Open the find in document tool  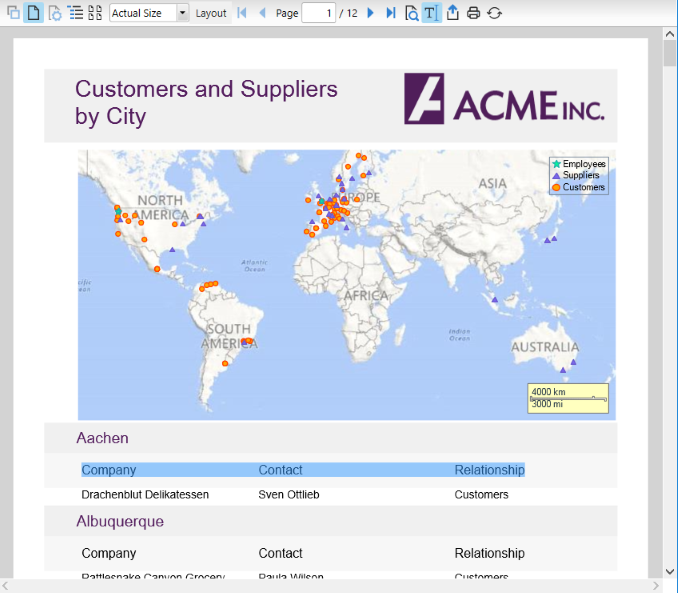coord(412,13)
